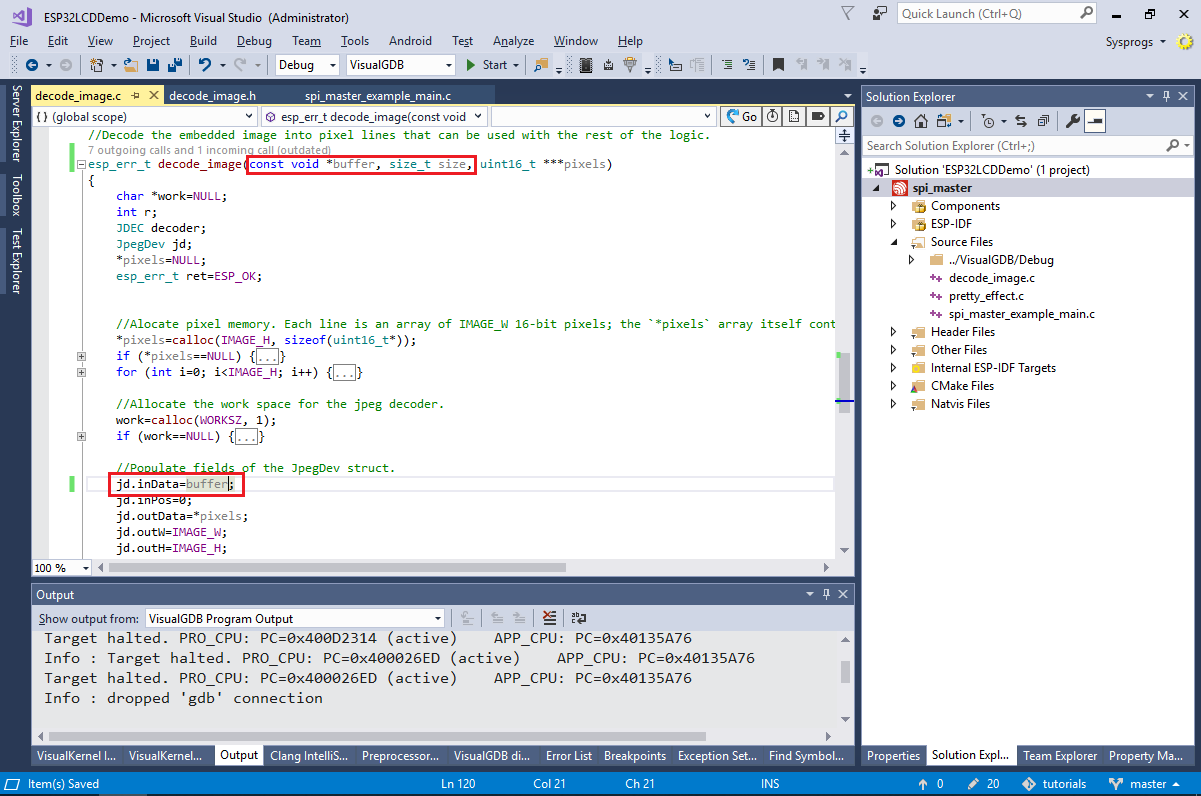
Task: Click the Save All icon
Action: click(x=175, y=65)
